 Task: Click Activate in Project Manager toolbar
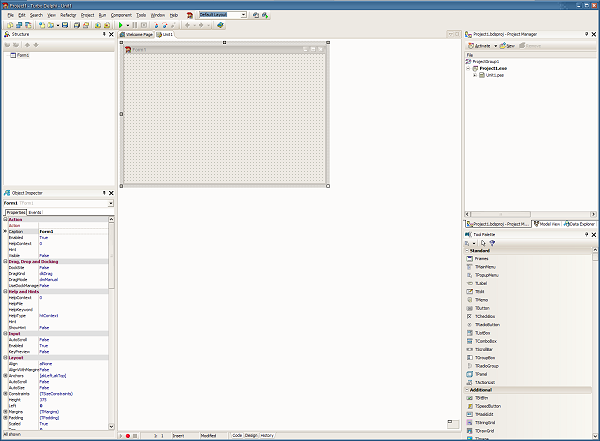pos(481,45)
